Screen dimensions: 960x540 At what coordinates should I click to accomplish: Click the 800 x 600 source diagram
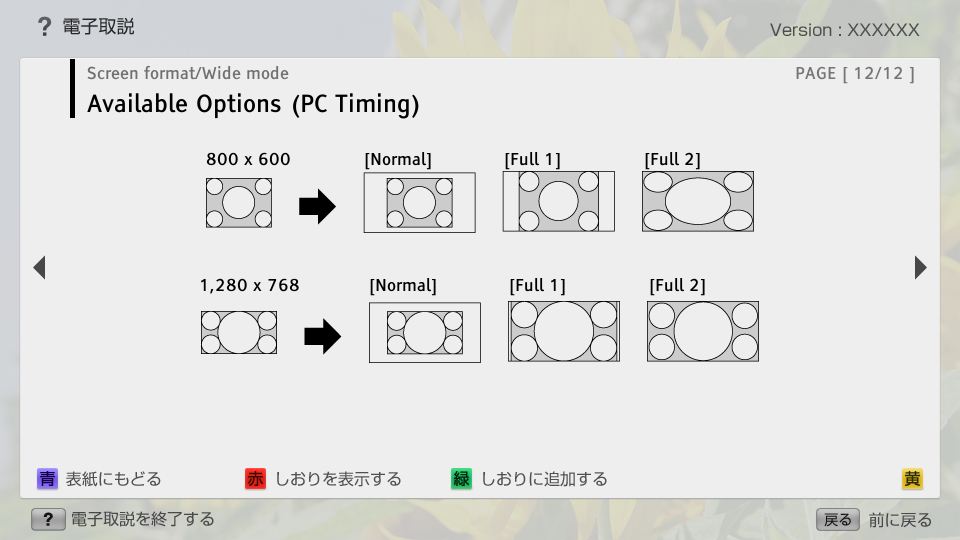(x=239, y=202)
